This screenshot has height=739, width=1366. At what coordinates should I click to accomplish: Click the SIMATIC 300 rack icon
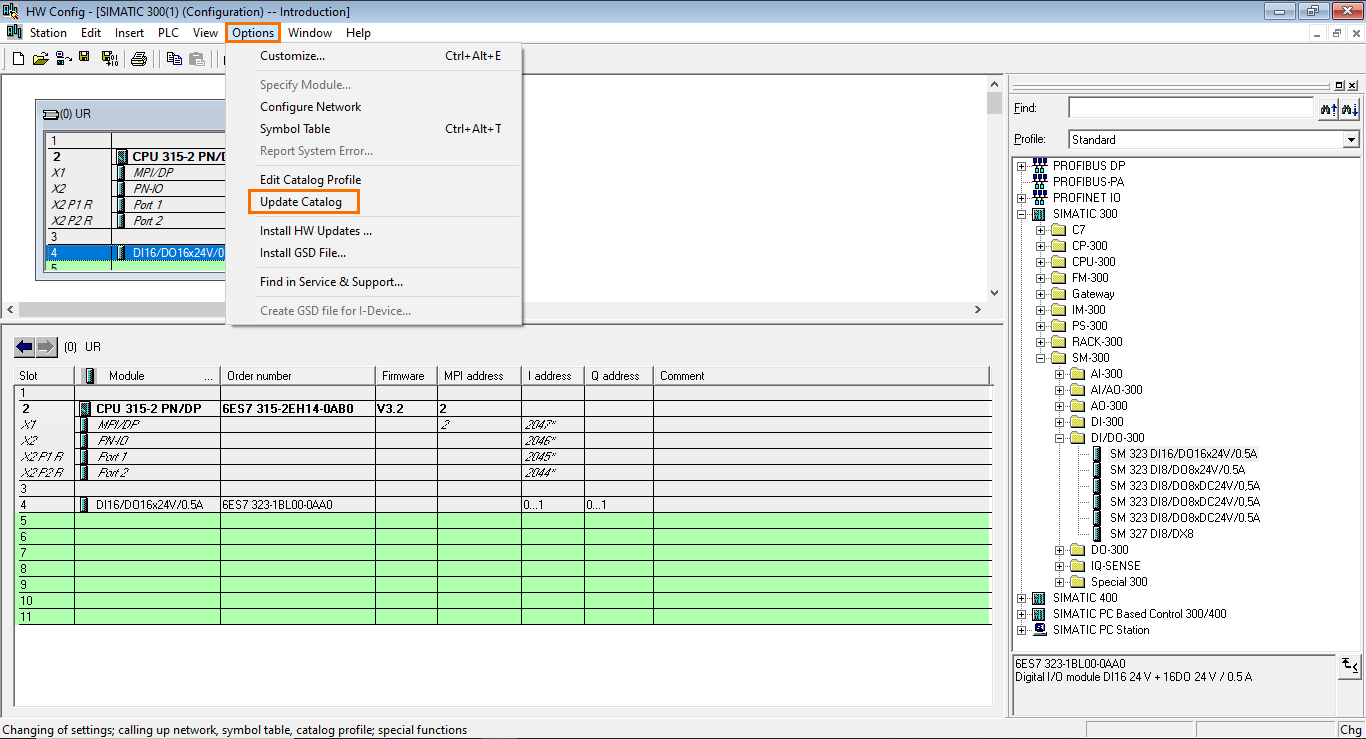(x=1039, y=214)
